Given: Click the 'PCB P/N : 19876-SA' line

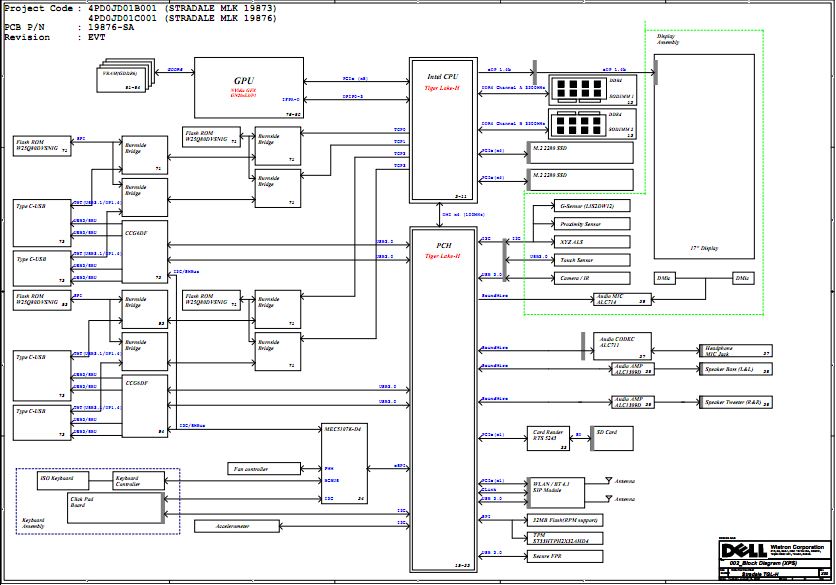Looking at the screenshot, I should pos(69,27).
